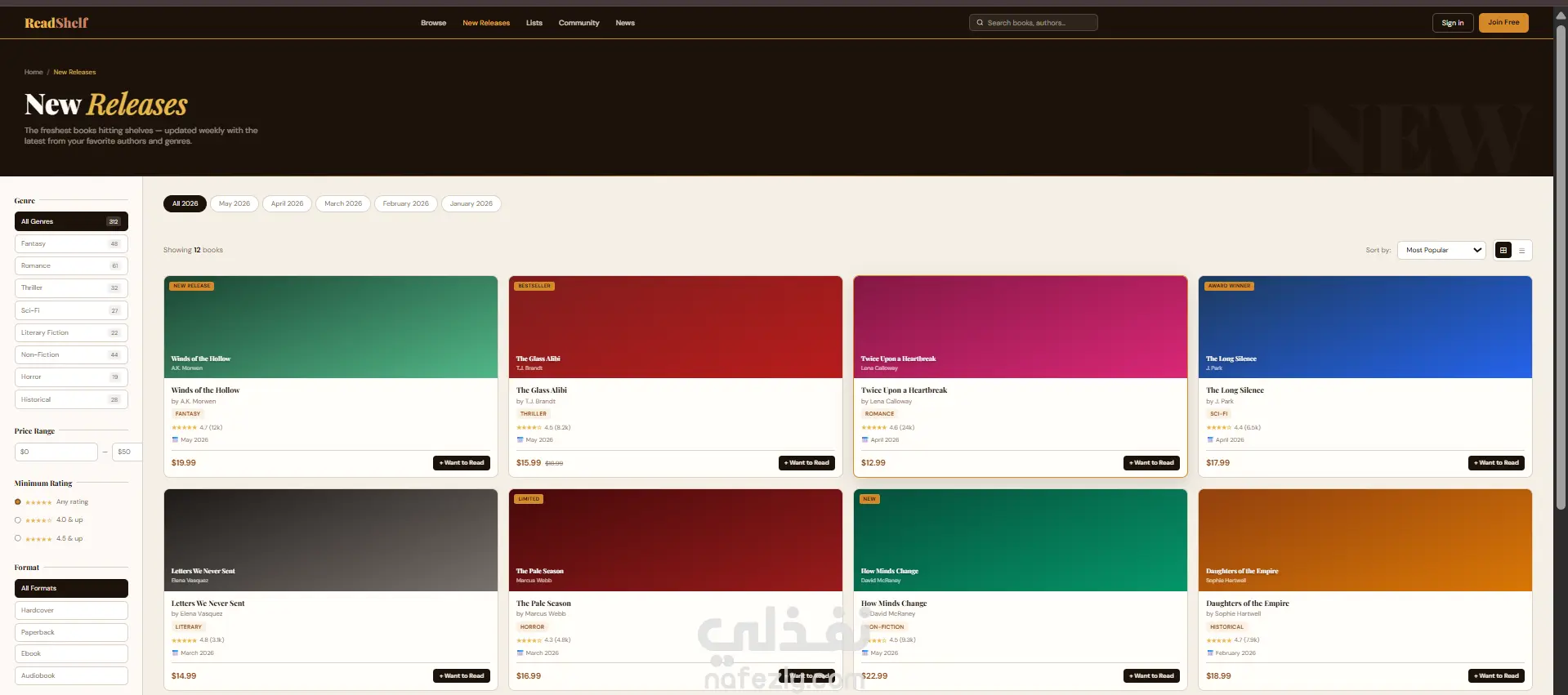Click the Home breadcrumb link

tap(34, 72)
